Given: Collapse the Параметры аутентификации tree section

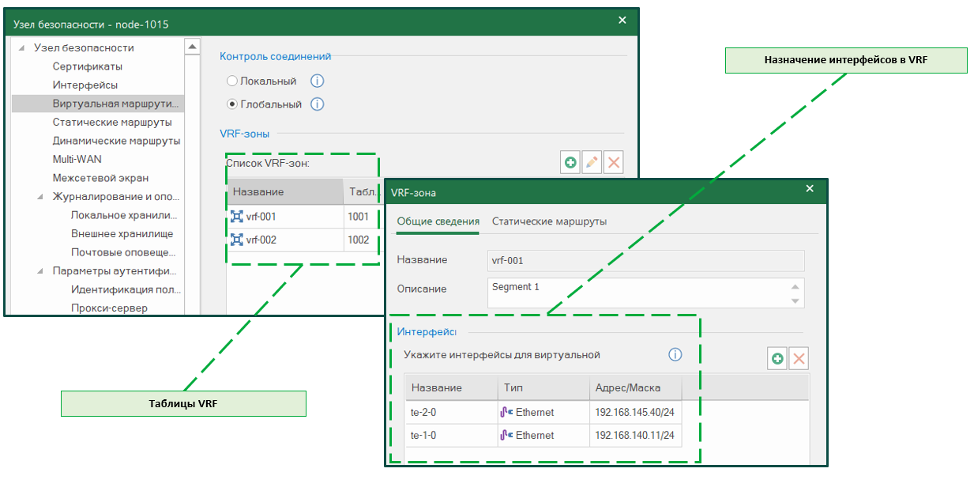Looking at the screenshot, I should [40, 270].
